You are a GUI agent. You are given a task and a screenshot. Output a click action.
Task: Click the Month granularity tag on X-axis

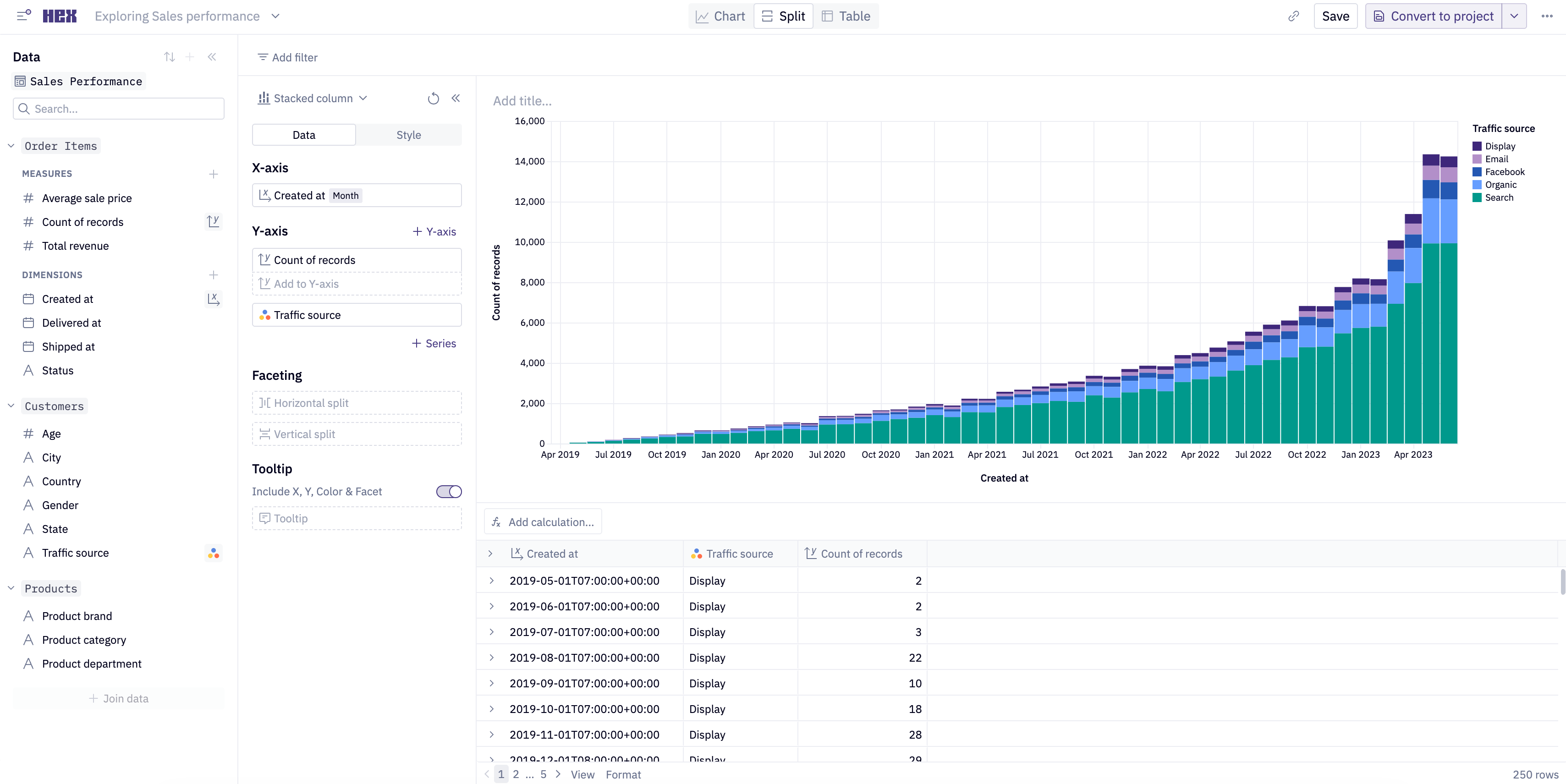345,196
